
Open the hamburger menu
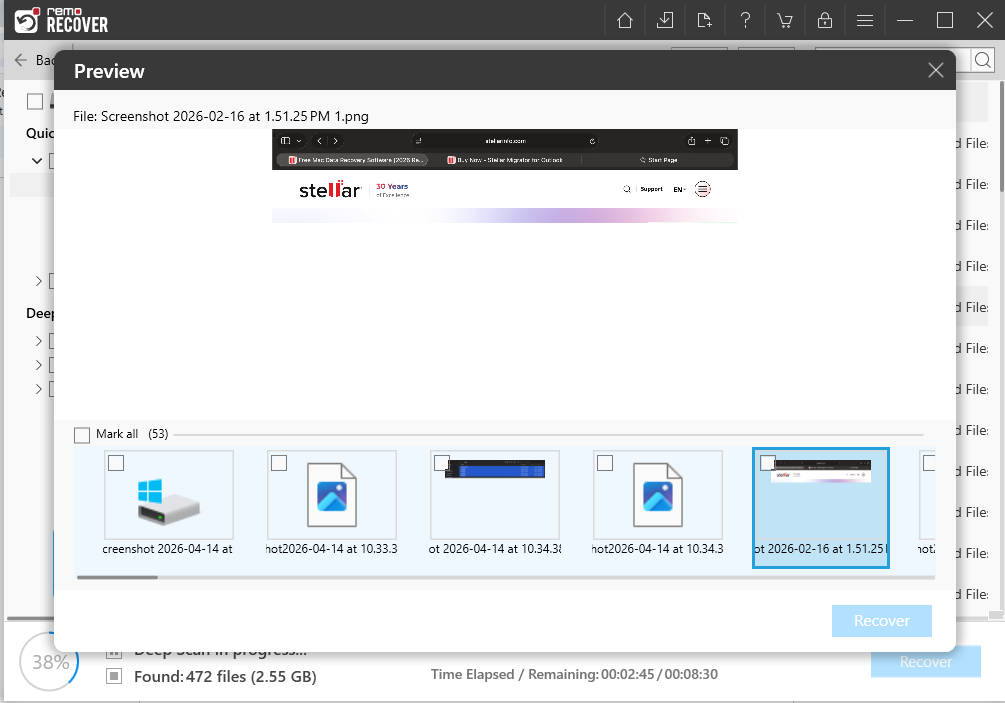coord(864,20)
